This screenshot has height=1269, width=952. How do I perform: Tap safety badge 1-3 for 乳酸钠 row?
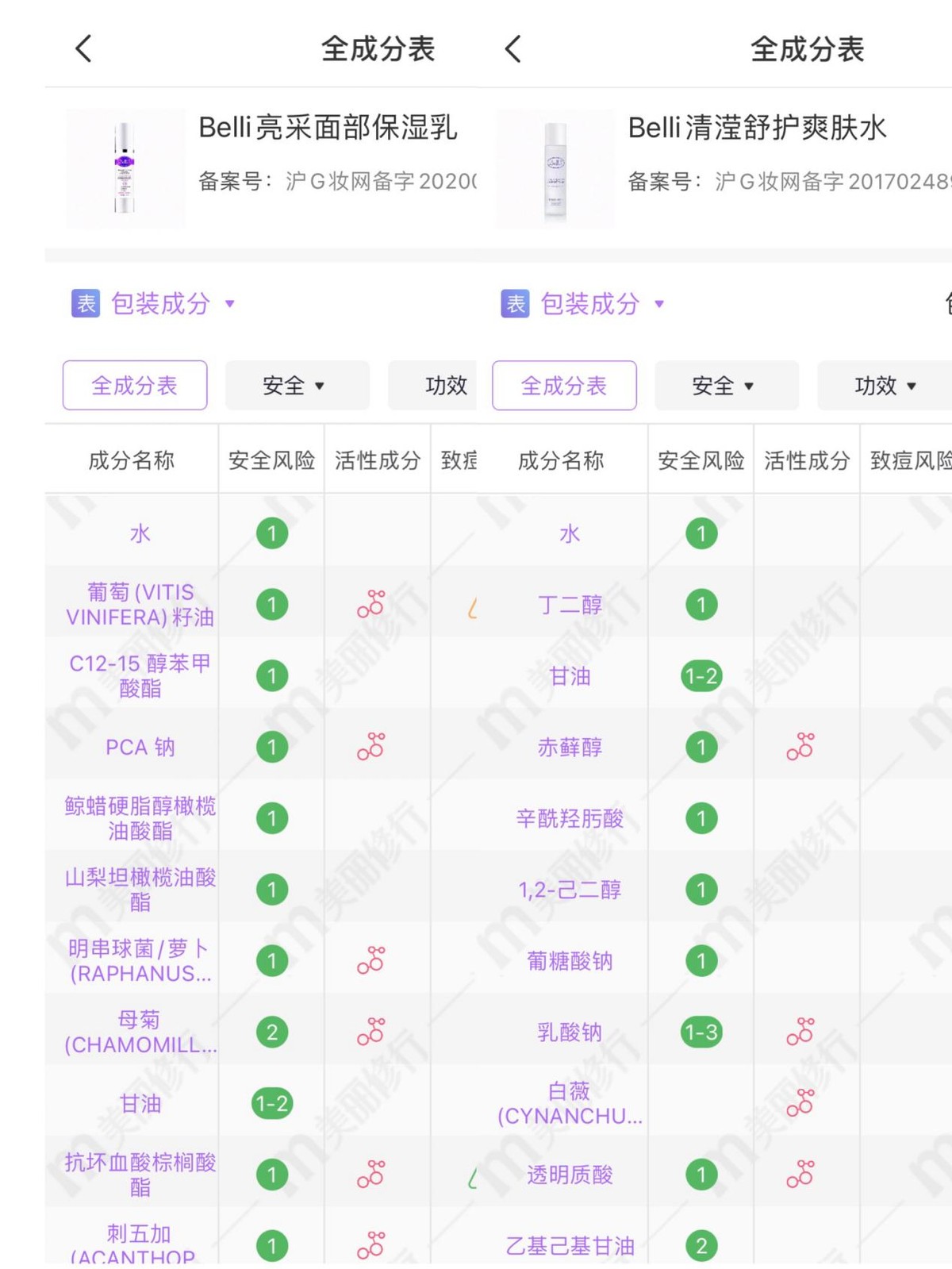pos(701,1033)
